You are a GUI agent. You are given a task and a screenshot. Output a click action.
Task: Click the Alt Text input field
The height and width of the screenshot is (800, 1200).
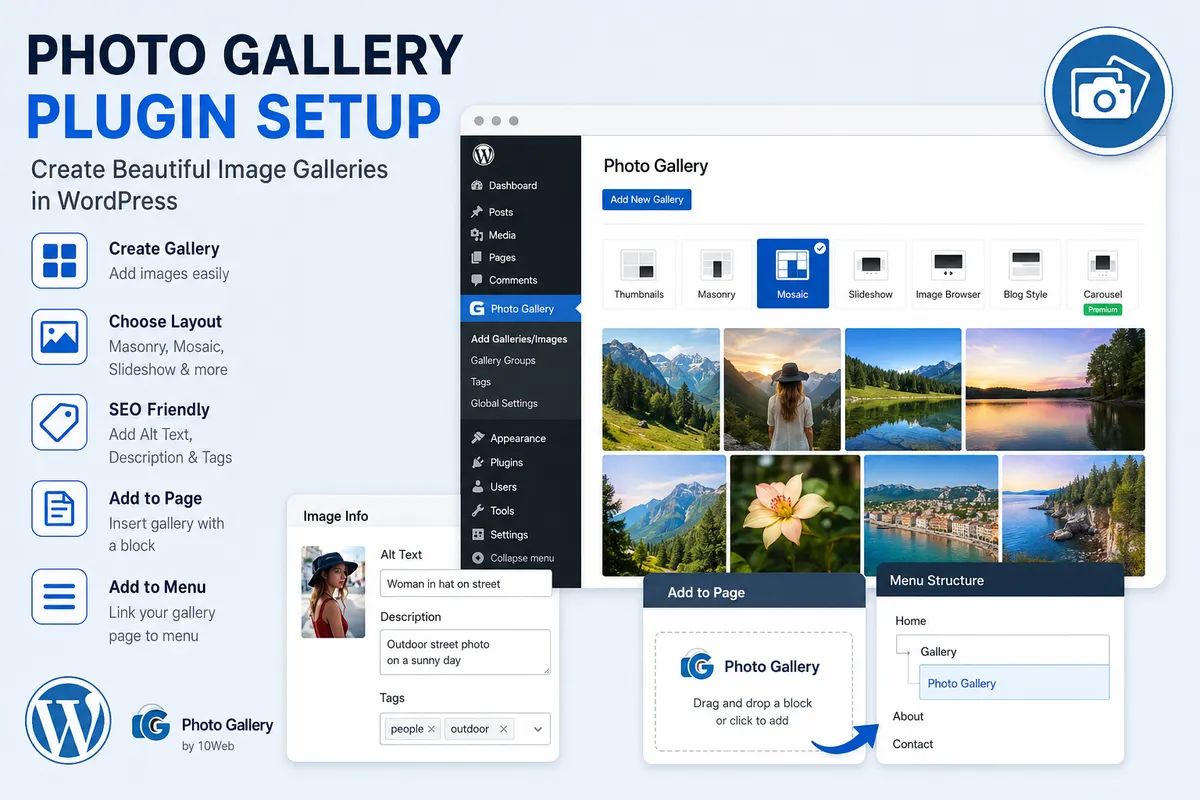tap(466, 584)
